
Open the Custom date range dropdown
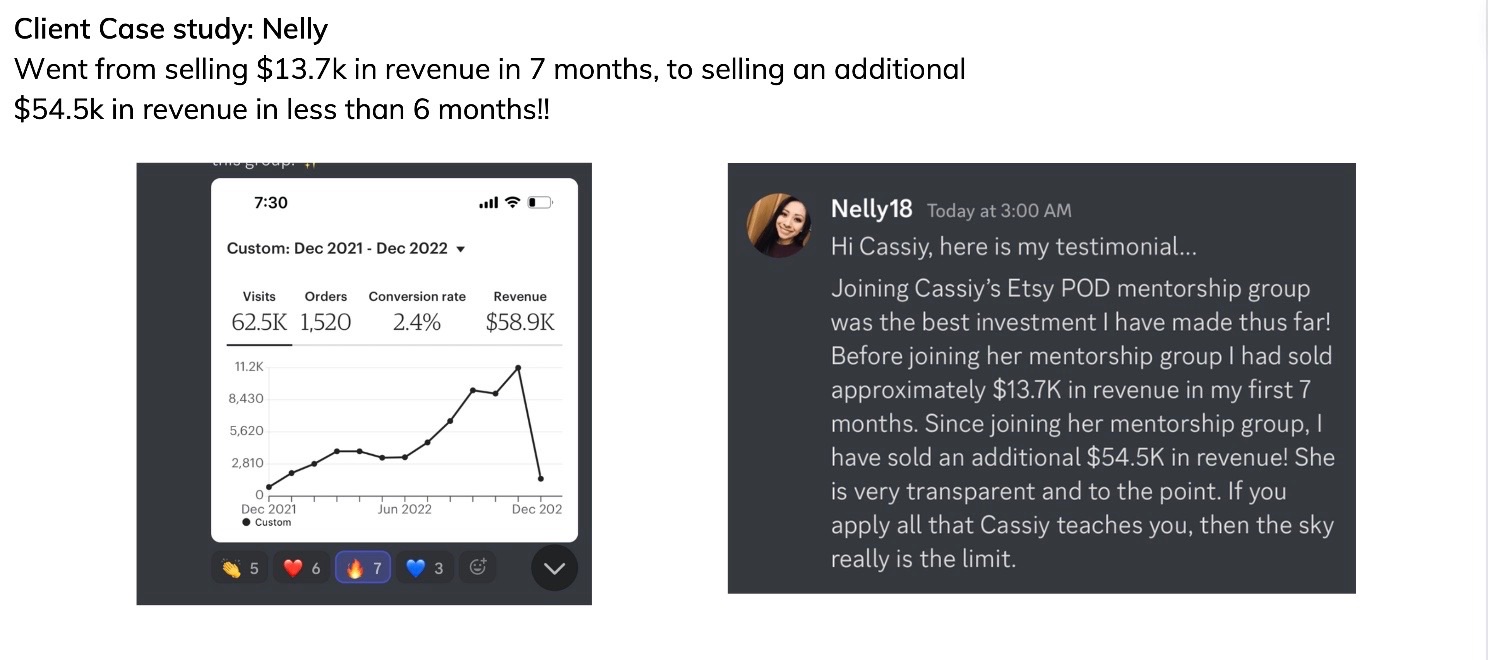[x=346, y=248]
